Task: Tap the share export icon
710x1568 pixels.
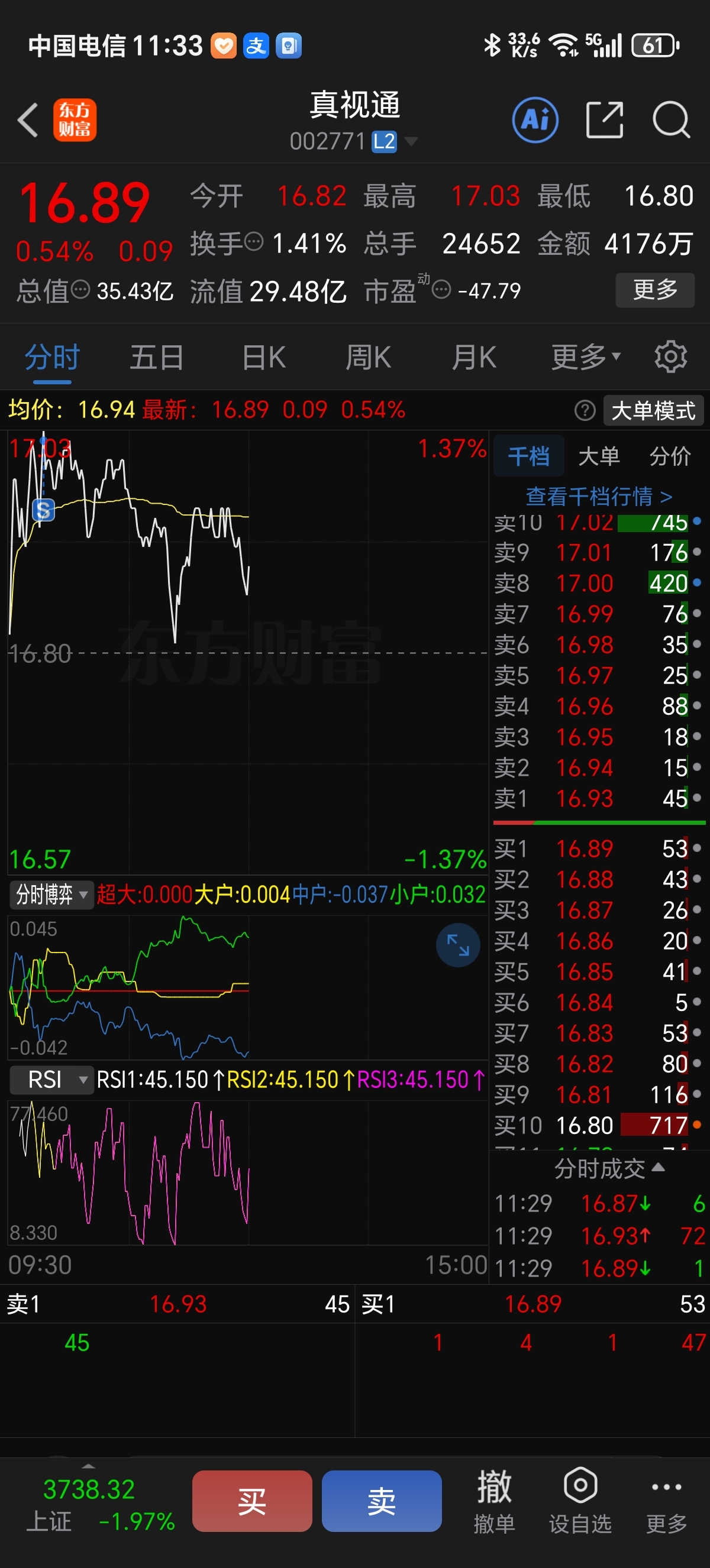Action: (604, 120)
